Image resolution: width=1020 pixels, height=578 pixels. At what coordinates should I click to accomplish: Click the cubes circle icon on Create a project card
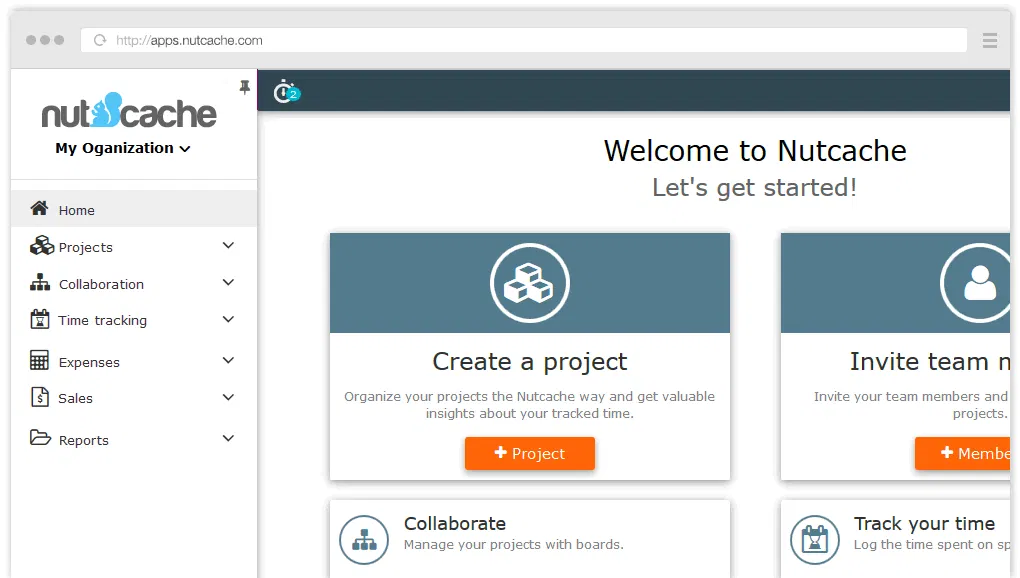pyautogui.click(x=530, y=283)
